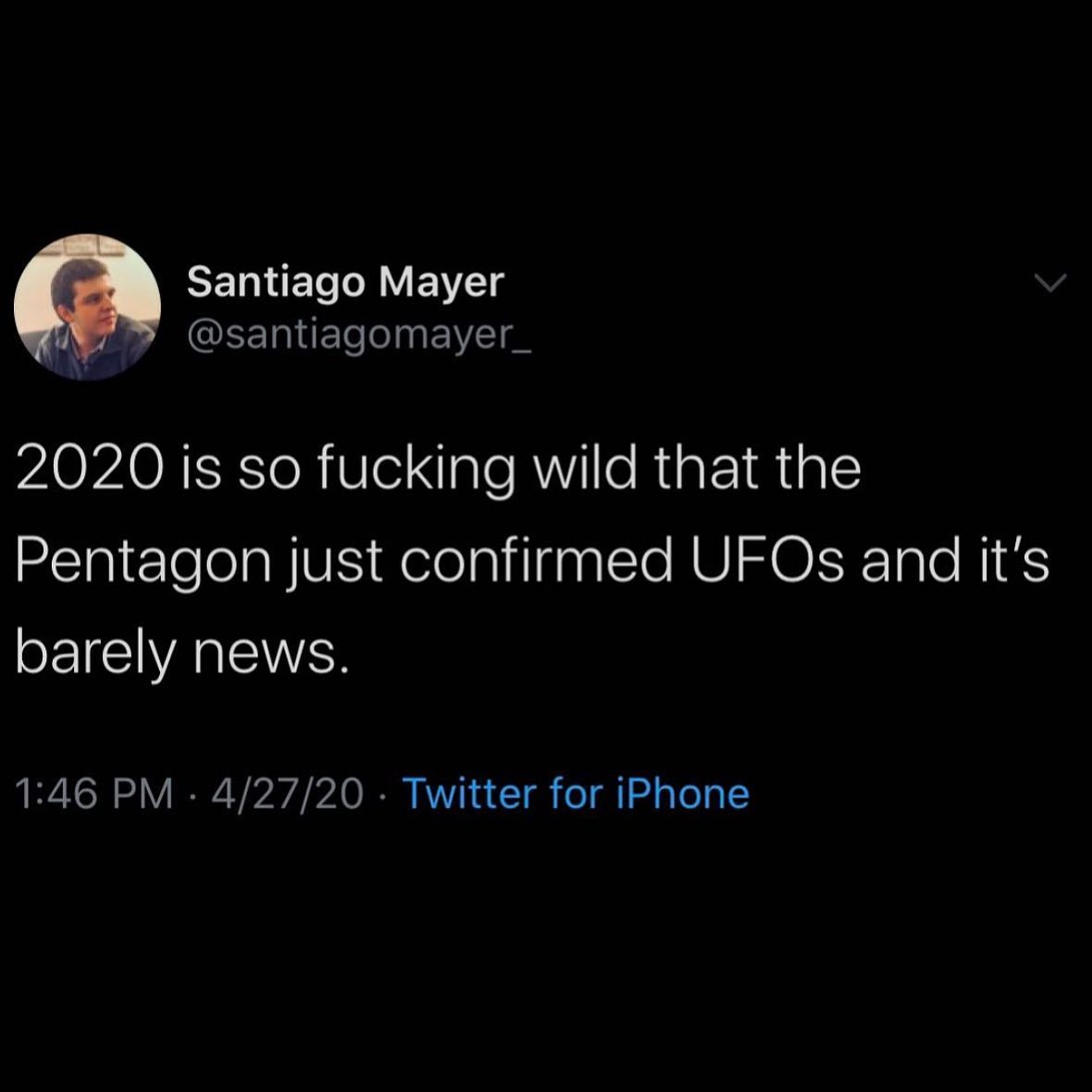Open the Santiago Mayer display name
This screenshot has height=1092, width=1092.
coord(345,281)
